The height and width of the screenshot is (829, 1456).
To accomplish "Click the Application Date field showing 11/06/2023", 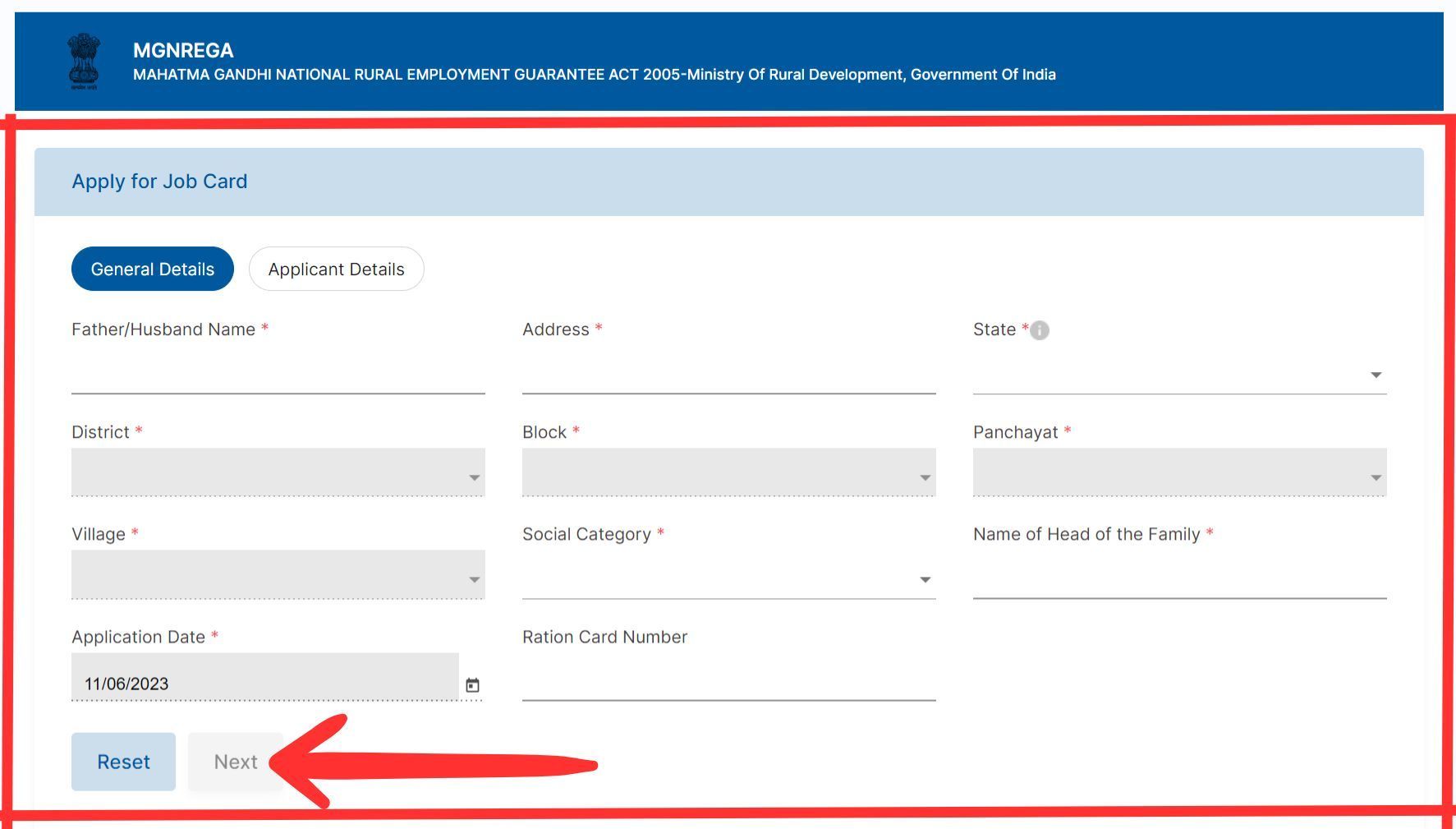I will [264, 682].
